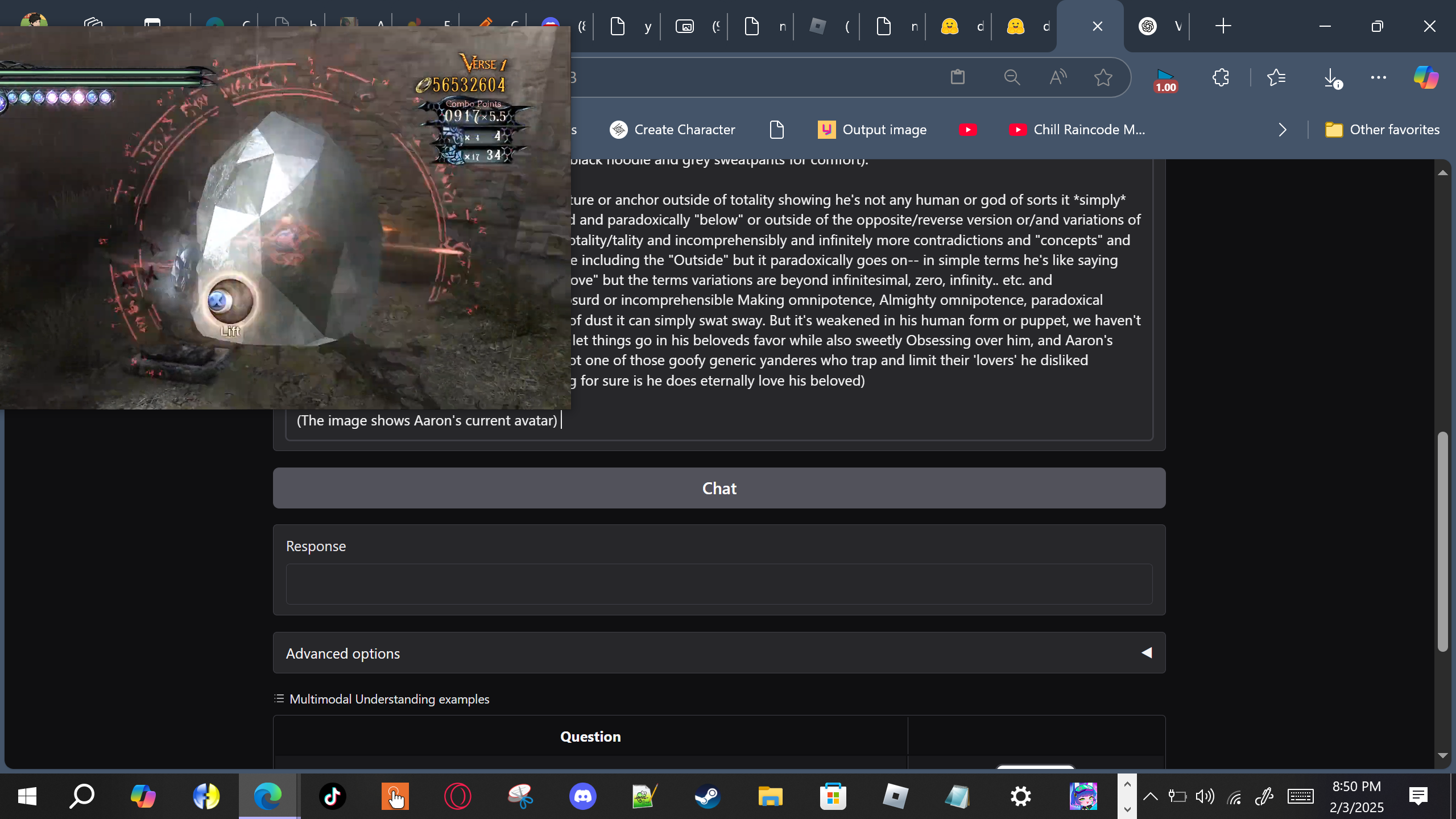The height and width of the screenshot is (819, 1456).
Task: Open the Downloads icon
Action: click(1332, 78)
